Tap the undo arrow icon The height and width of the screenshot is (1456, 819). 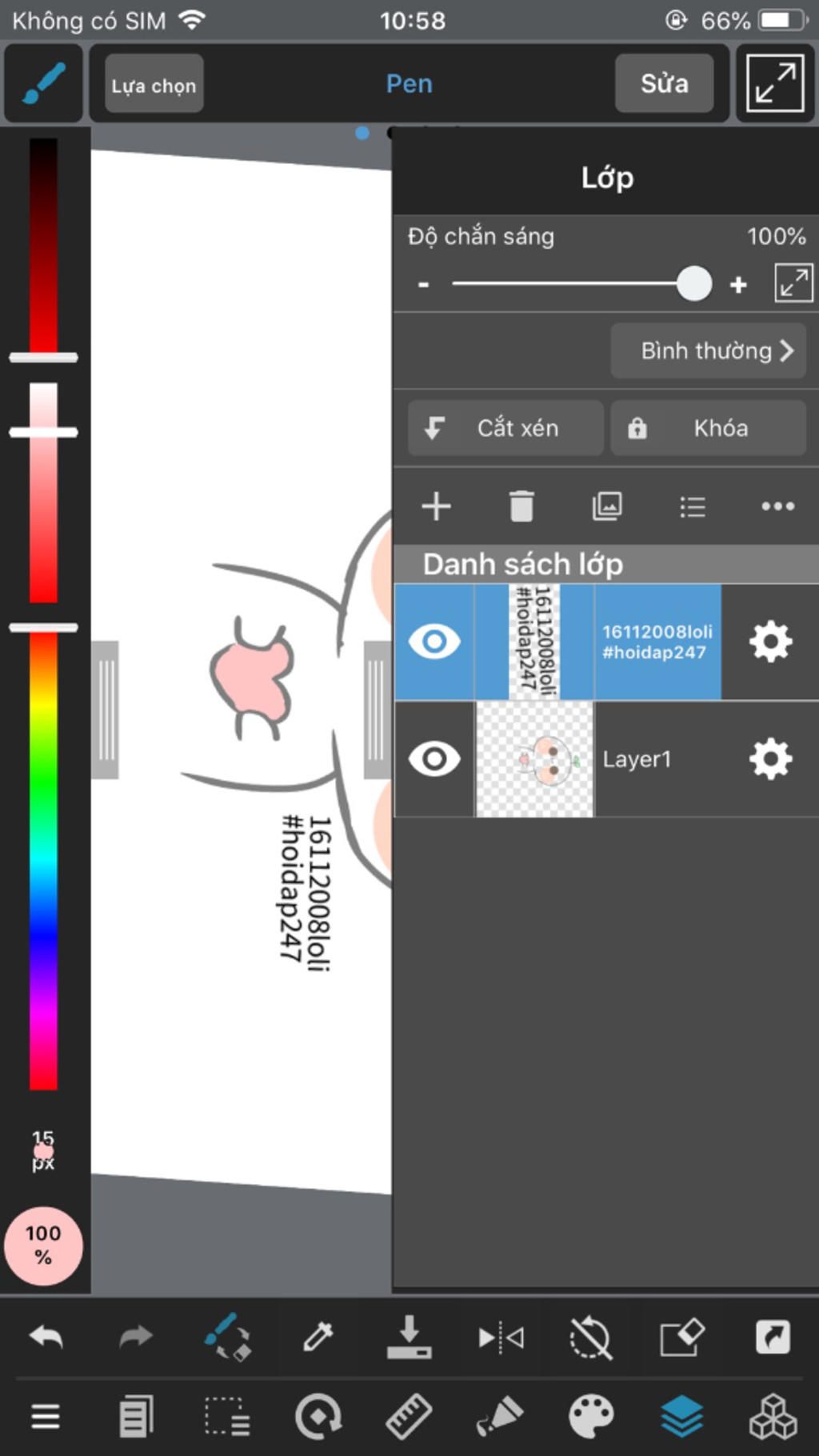click(46, 1336)
